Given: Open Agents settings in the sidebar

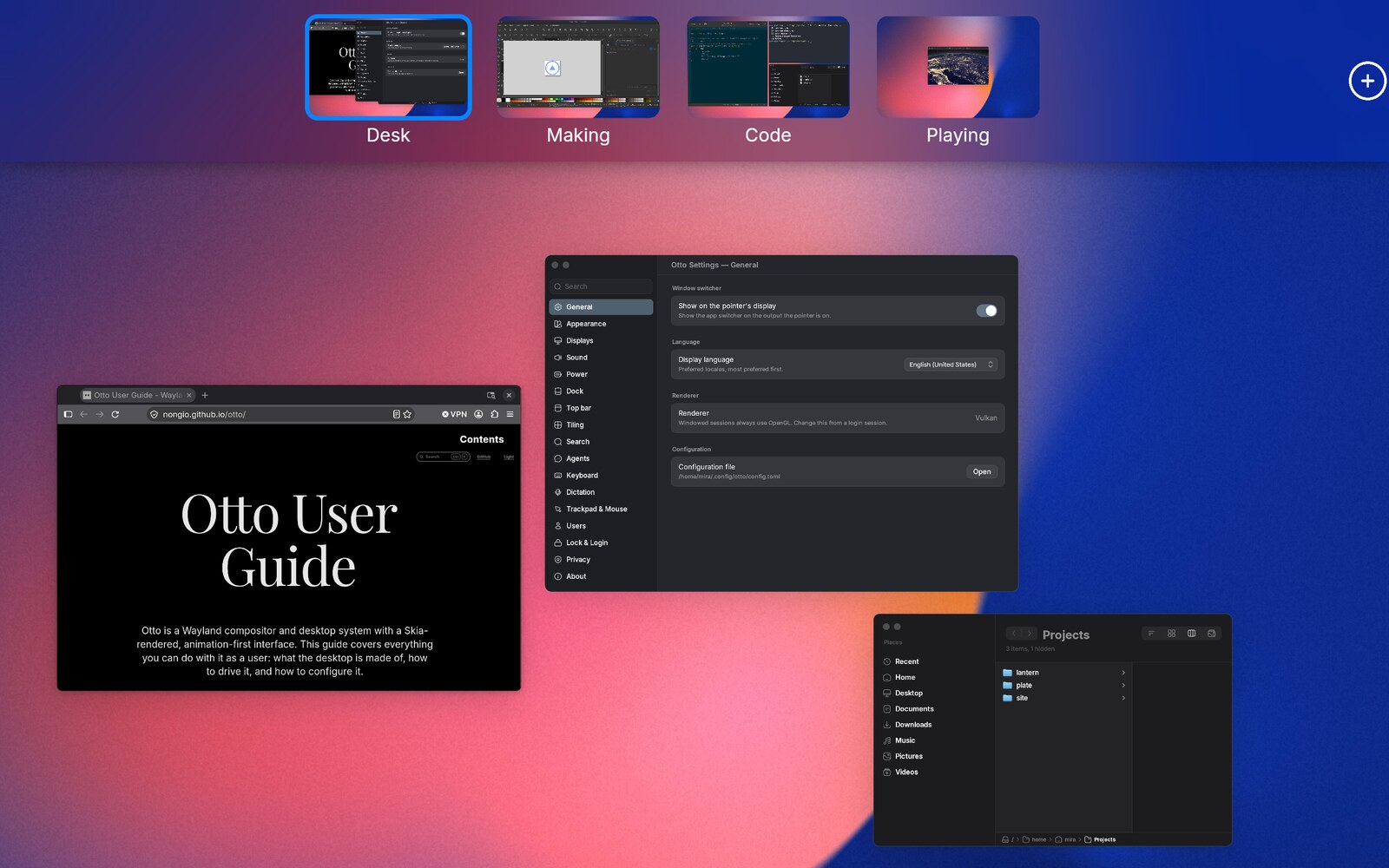Looking at the screenshot, I should pos(601,458).
